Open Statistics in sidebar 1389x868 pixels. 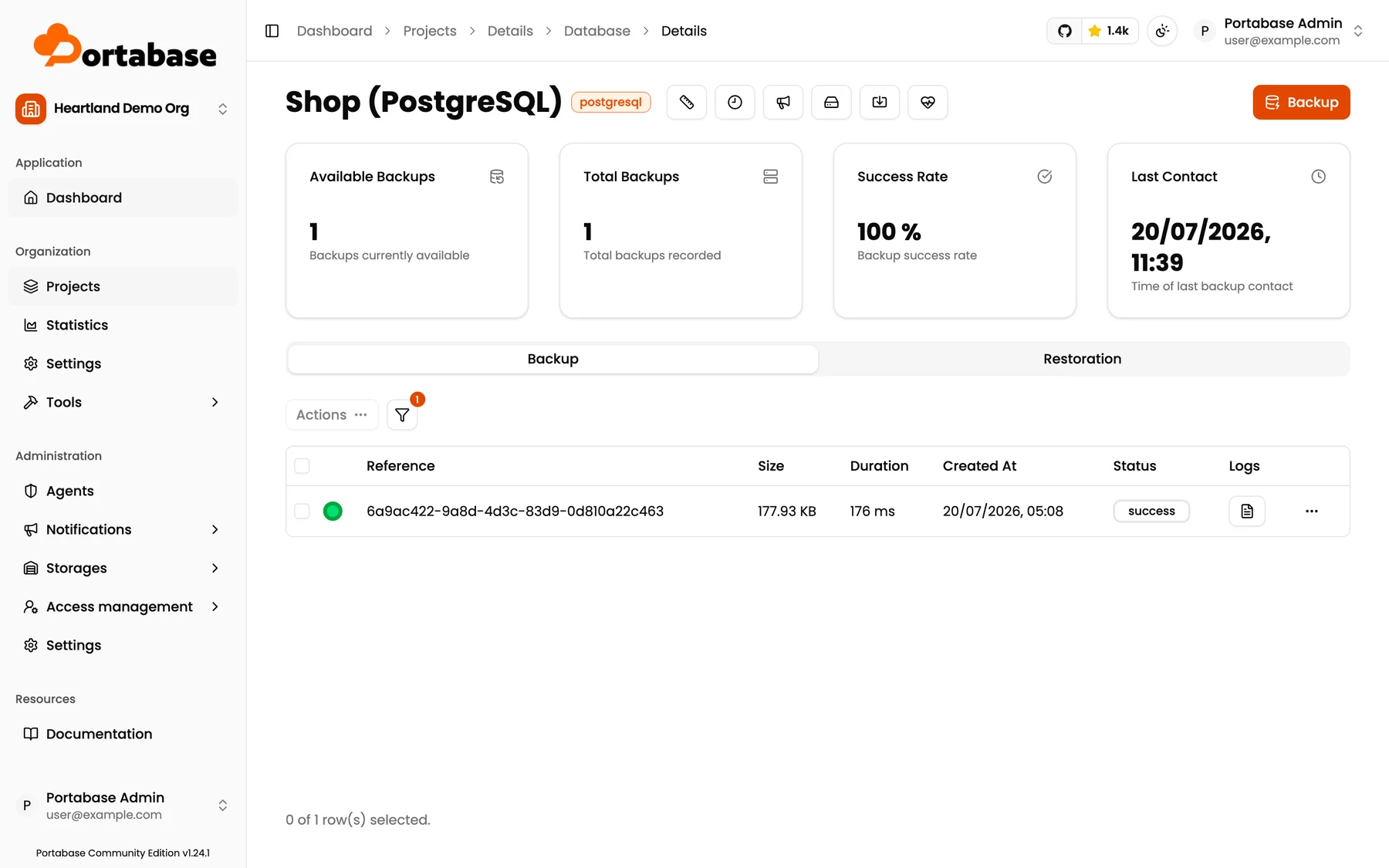[123, 325]
